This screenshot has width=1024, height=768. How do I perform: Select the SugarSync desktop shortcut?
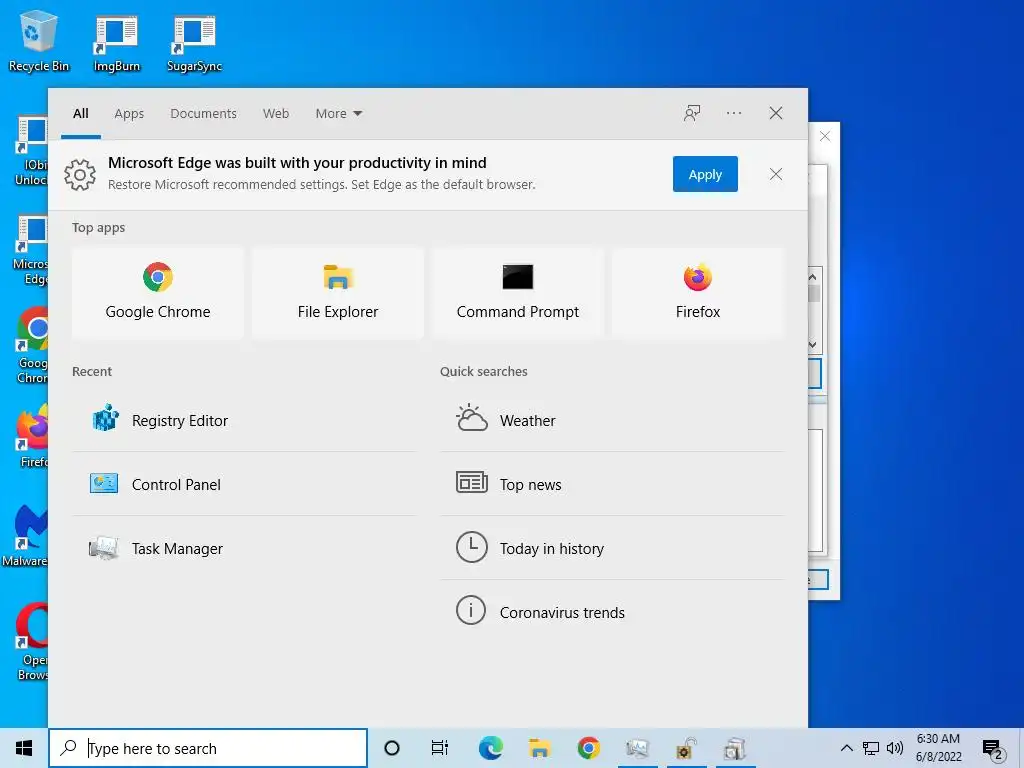tap(194, 44)
